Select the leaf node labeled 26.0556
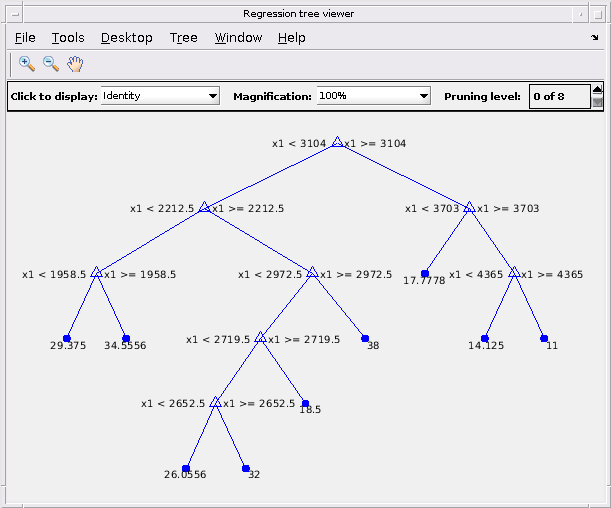The image size is (611, 508). tap(186, 468)
